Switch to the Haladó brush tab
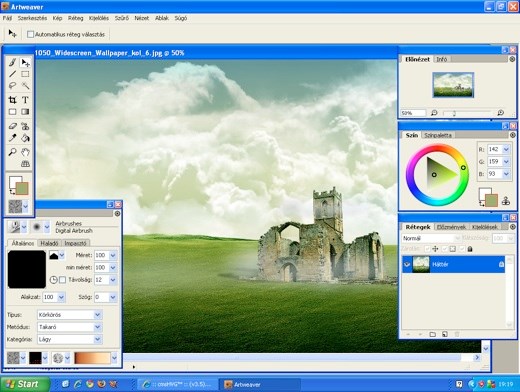Screen dimensions: 520x392 [x=49, y=243]
